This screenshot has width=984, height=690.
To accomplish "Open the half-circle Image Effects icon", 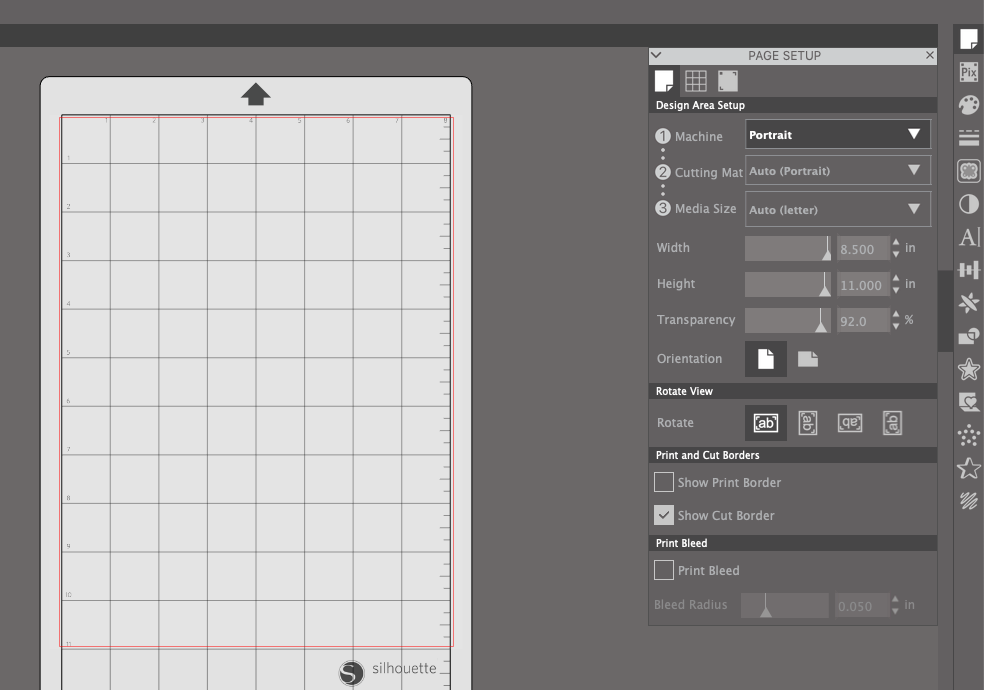I will click(968, 204).
